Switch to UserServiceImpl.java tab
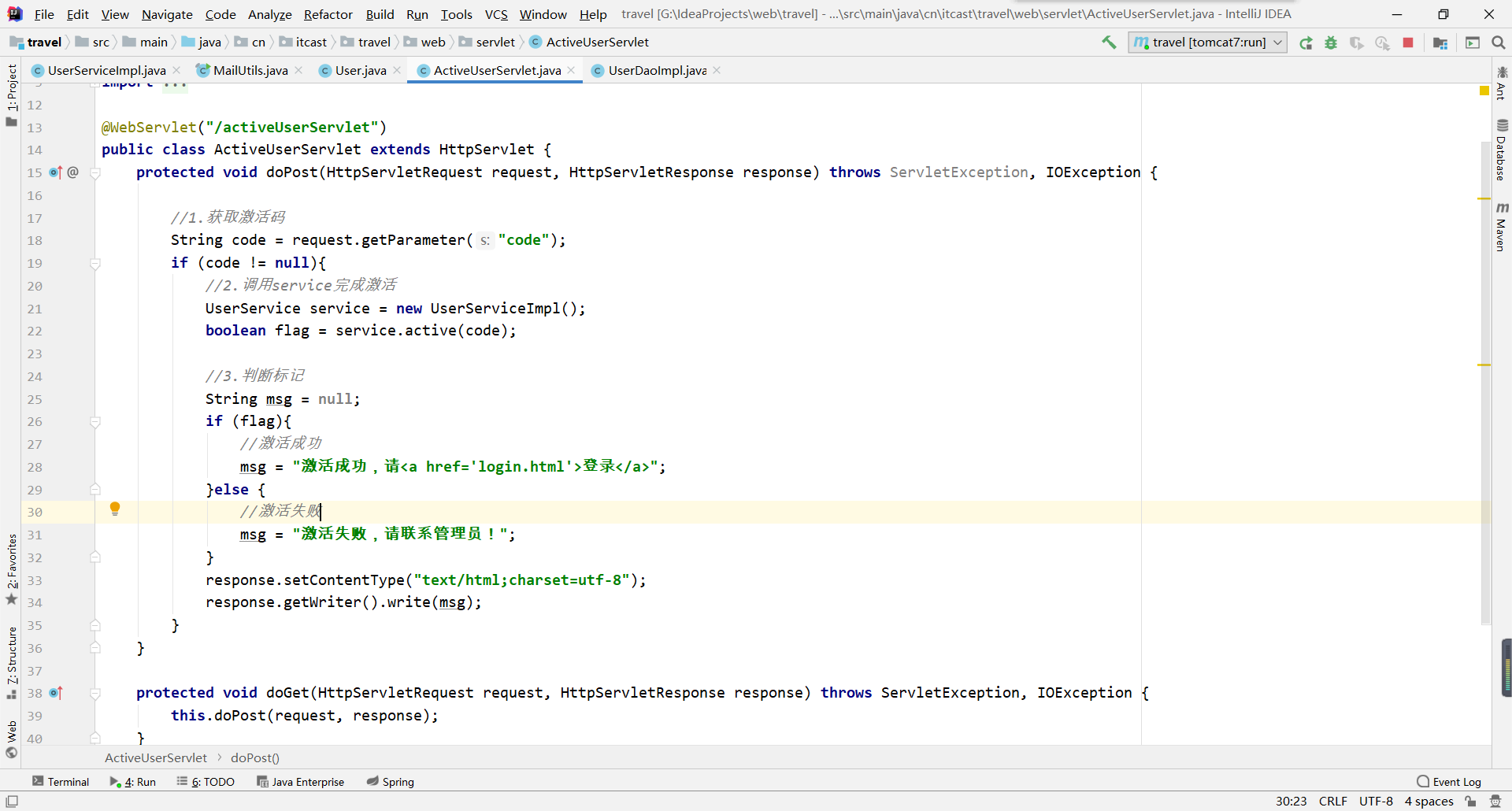1512x811 pixels. tap(106, 71)
